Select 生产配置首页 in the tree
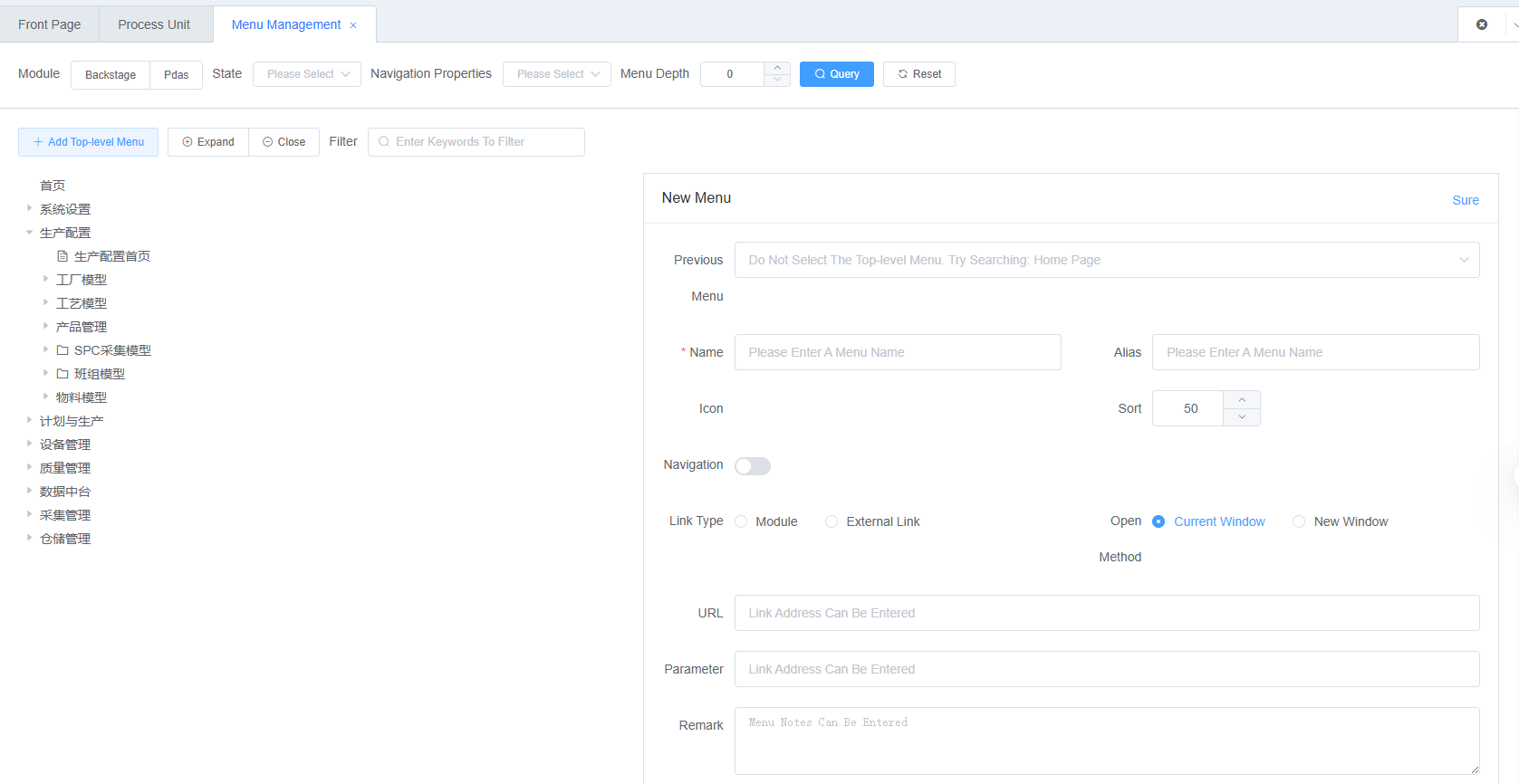1519x784 pixels. 112,256
